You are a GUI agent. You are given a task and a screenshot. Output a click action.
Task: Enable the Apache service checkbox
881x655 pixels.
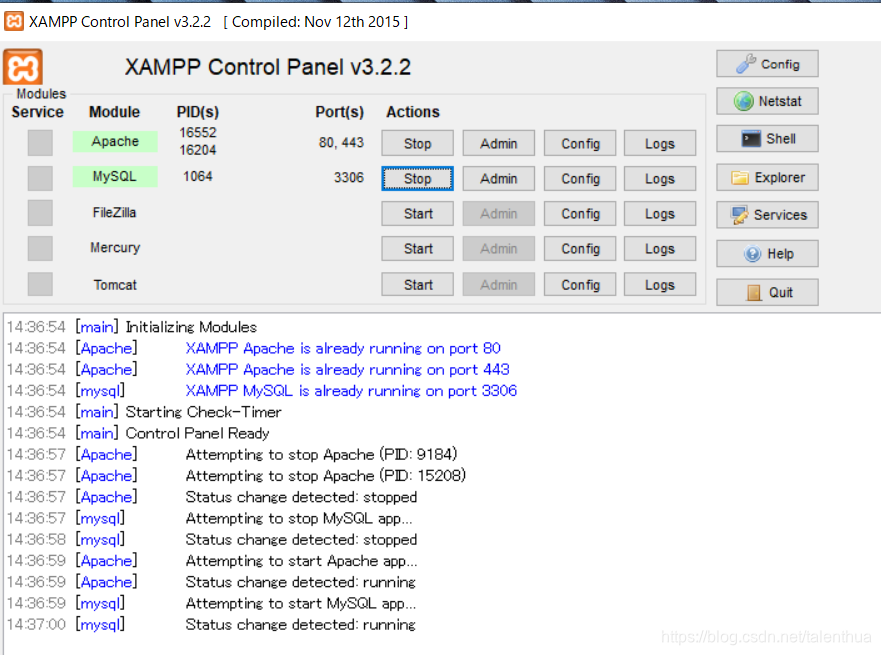click(x=38, y=142)
